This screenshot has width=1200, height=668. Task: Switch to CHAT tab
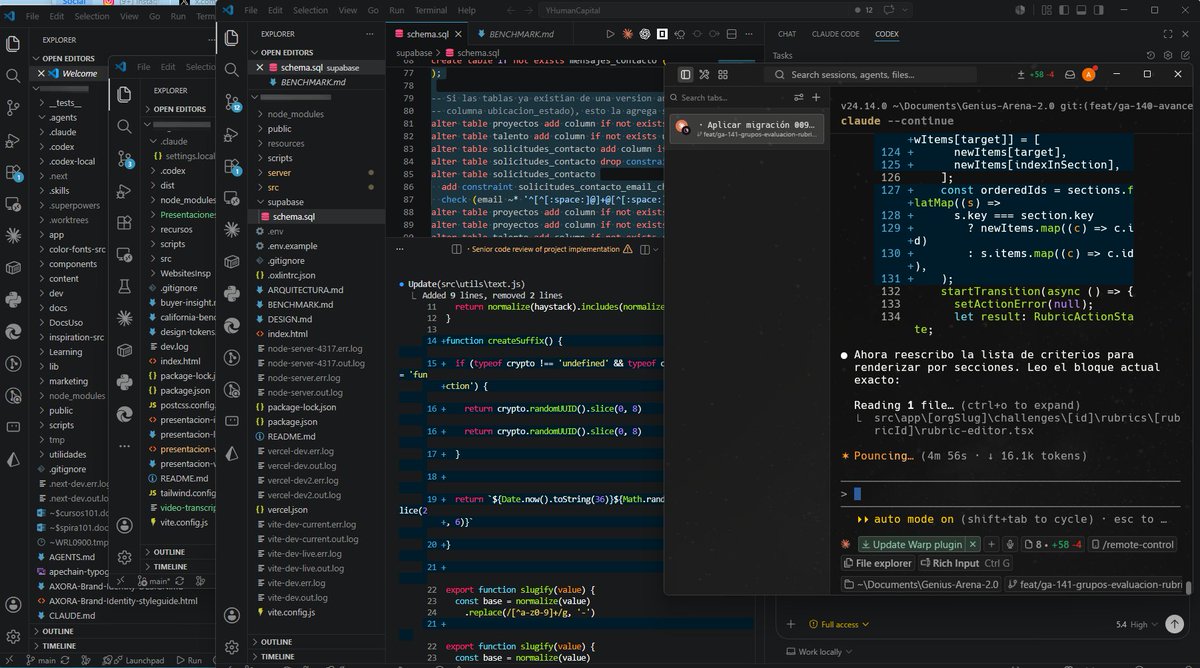click(787, 33)
